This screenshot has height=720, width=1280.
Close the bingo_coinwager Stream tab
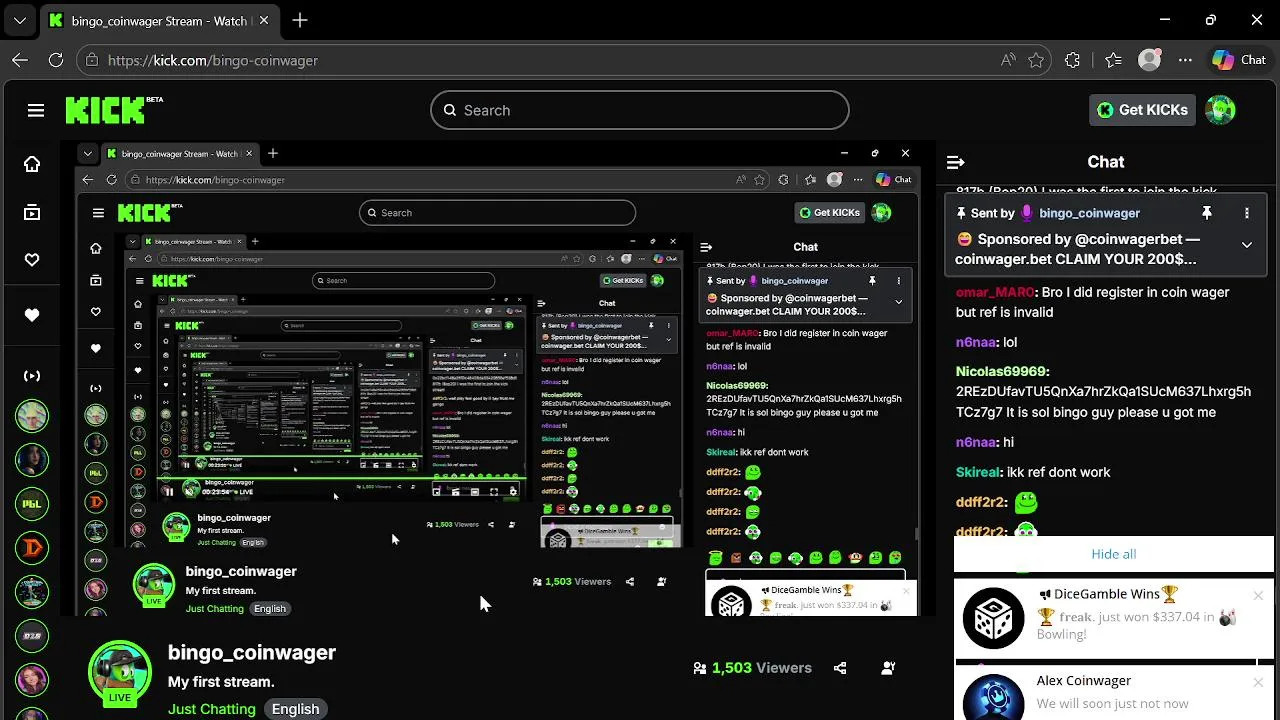click(264, 20)
